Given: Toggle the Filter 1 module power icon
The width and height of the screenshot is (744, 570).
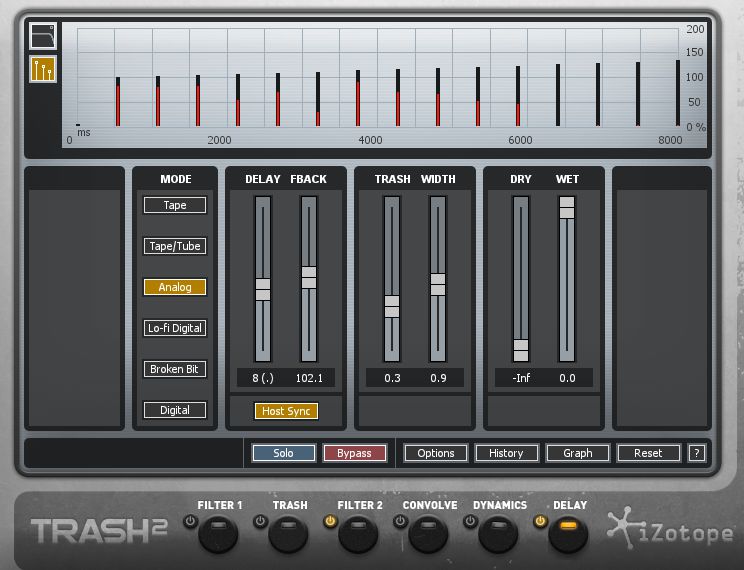Looking at the screenshot, I should point(190,522).
